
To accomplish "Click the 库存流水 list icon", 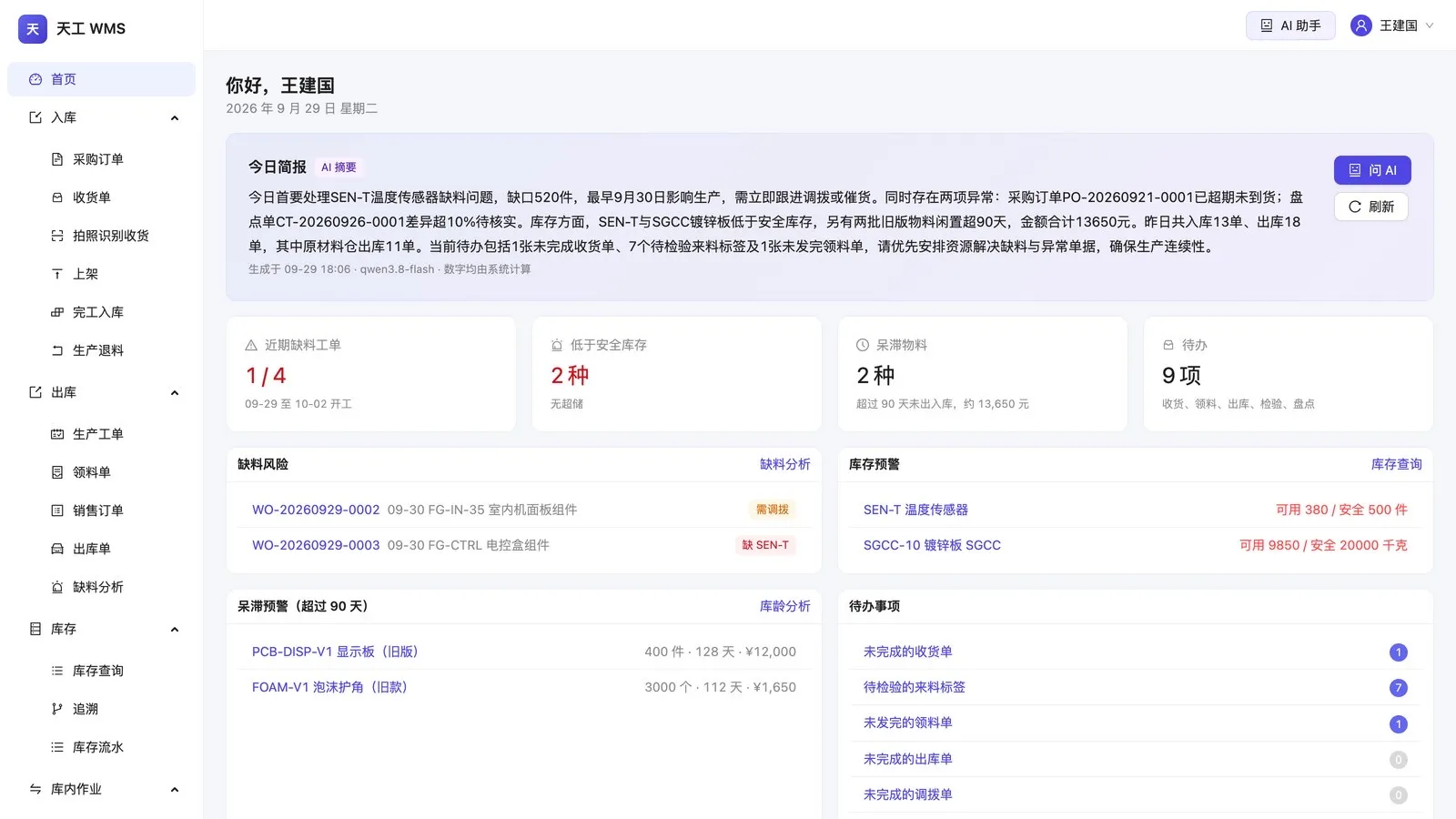I will [57, 747].
